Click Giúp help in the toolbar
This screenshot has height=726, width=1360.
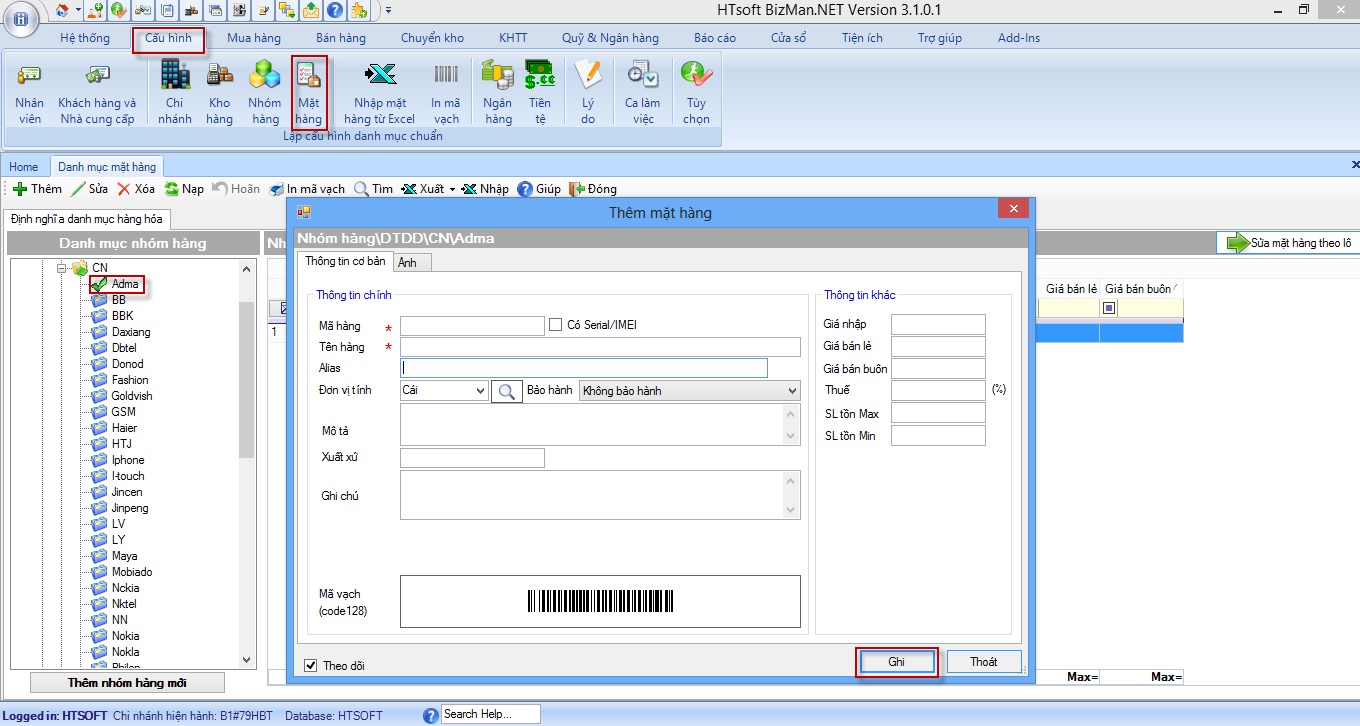(539, 189)
